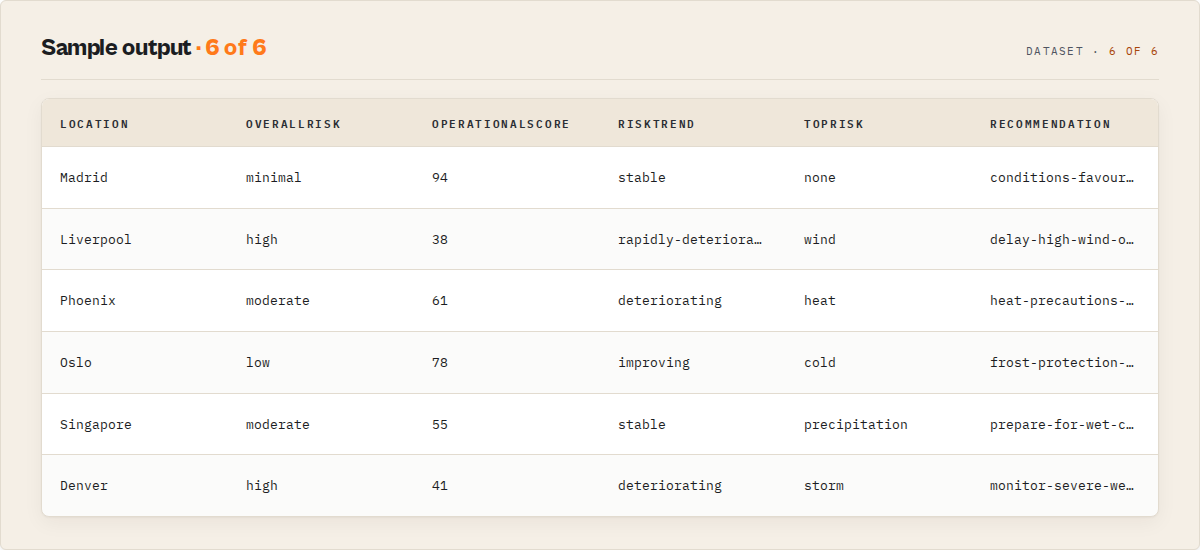Click Oslo's operational score 78
1200x550 pixels.
pyautogui.click(x=440, y=363)
